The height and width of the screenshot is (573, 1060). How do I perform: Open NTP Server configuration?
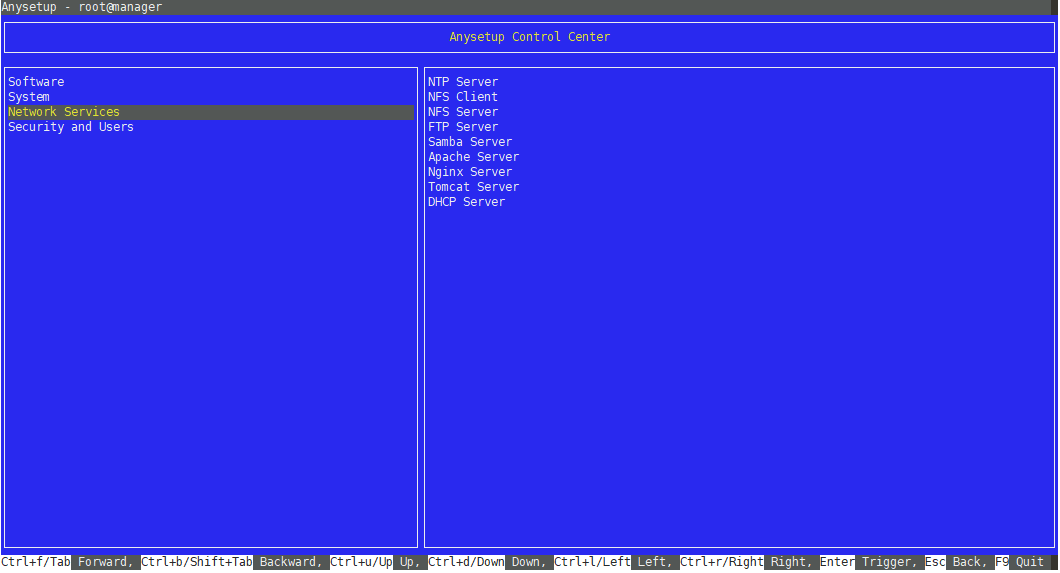[463, 82]
